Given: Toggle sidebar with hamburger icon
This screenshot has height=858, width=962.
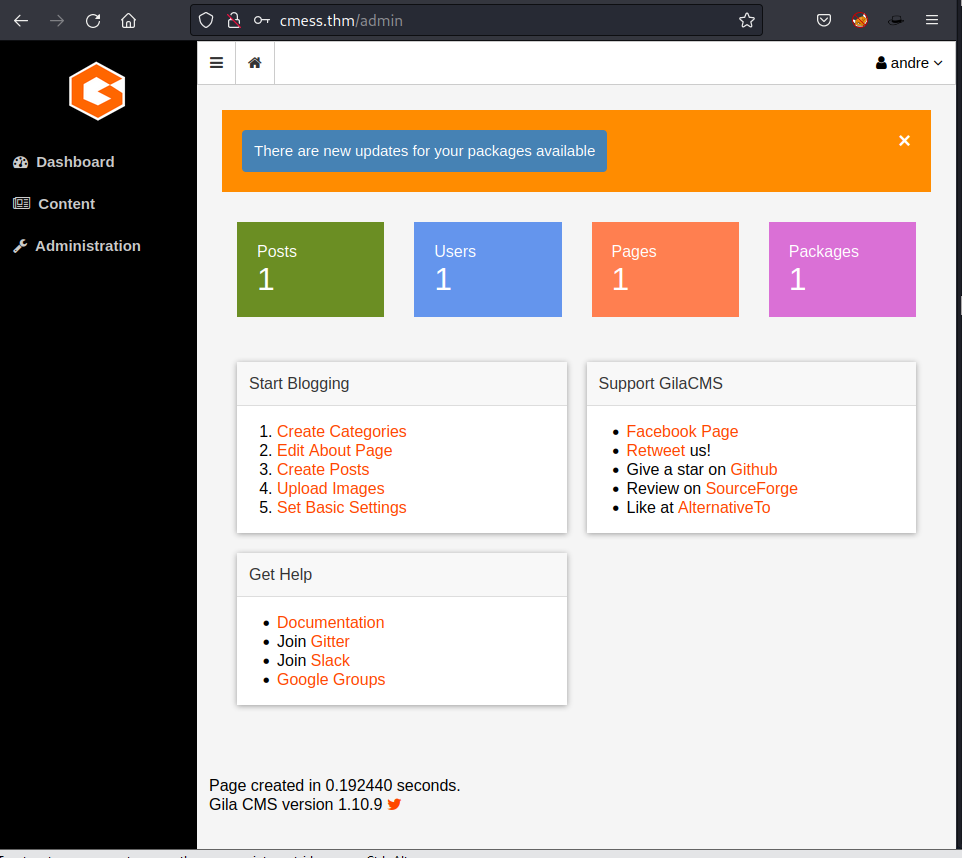Looking at the screenshot, I should pos(217,63).
